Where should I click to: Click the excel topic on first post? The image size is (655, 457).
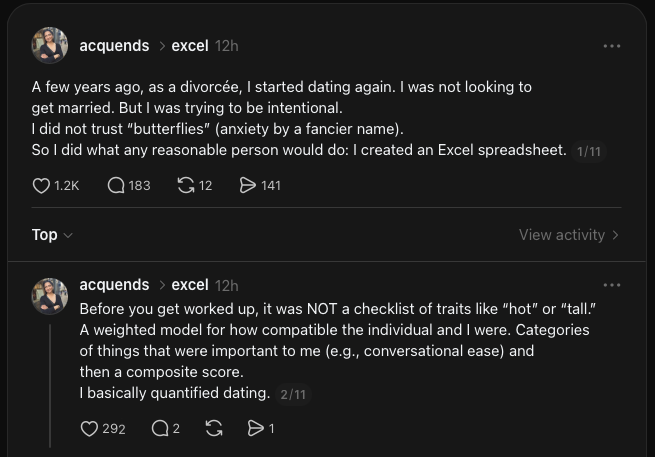[190, 46]
